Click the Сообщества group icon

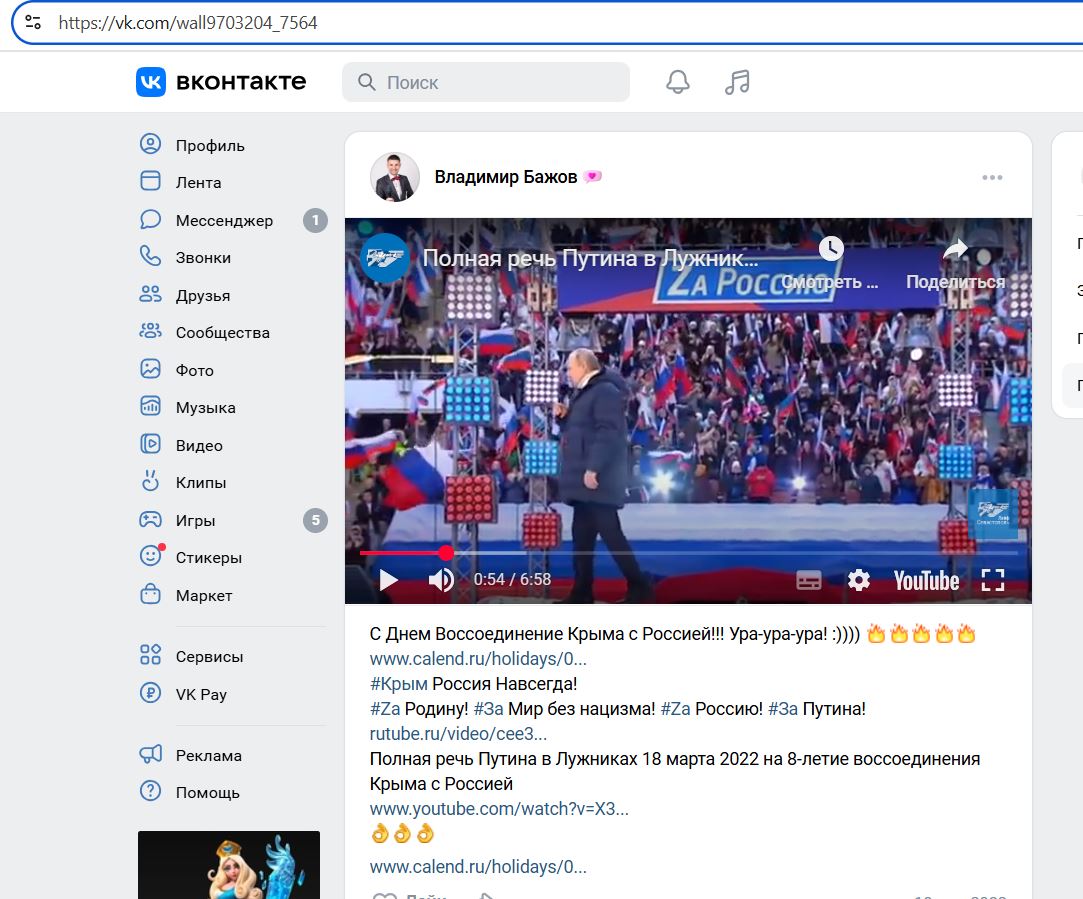tap(151, 332)
